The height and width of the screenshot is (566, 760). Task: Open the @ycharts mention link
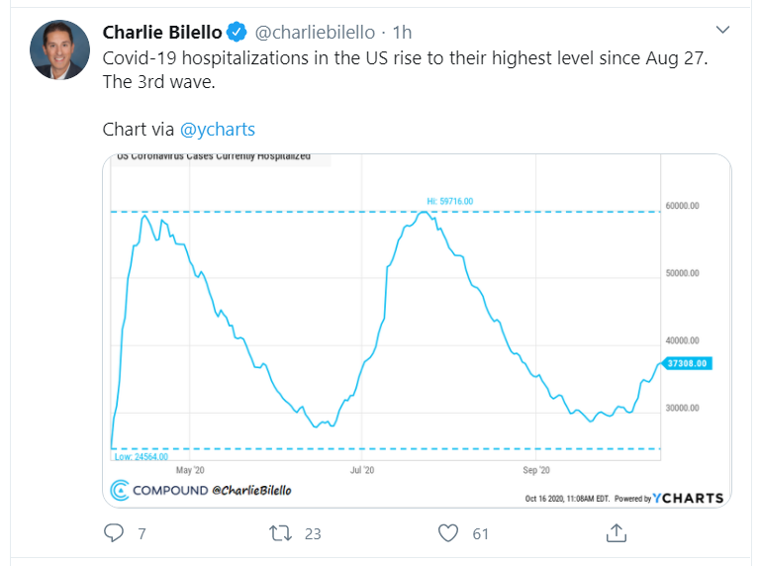[218, 129]
